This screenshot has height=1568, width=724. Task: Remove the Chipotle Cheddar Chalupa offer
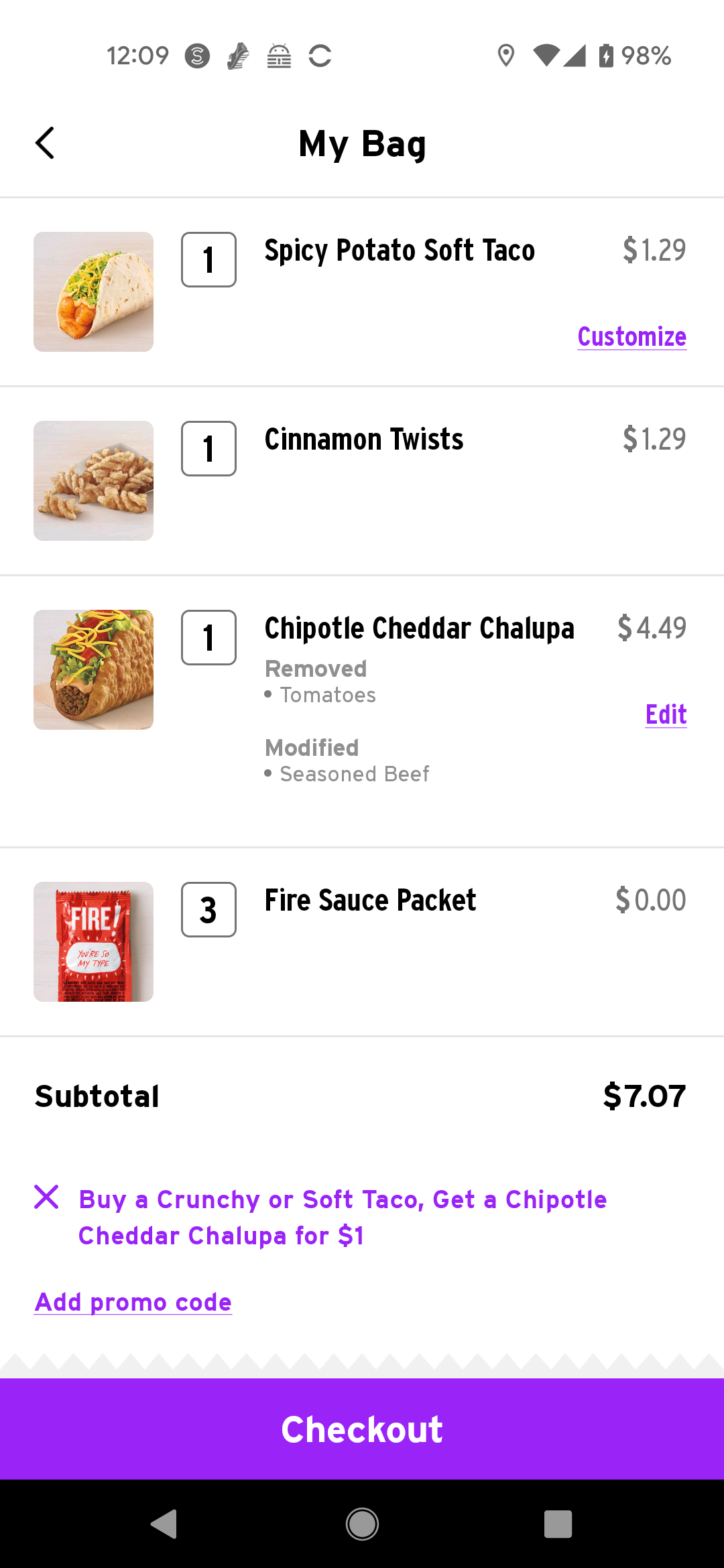(46, 1197)
